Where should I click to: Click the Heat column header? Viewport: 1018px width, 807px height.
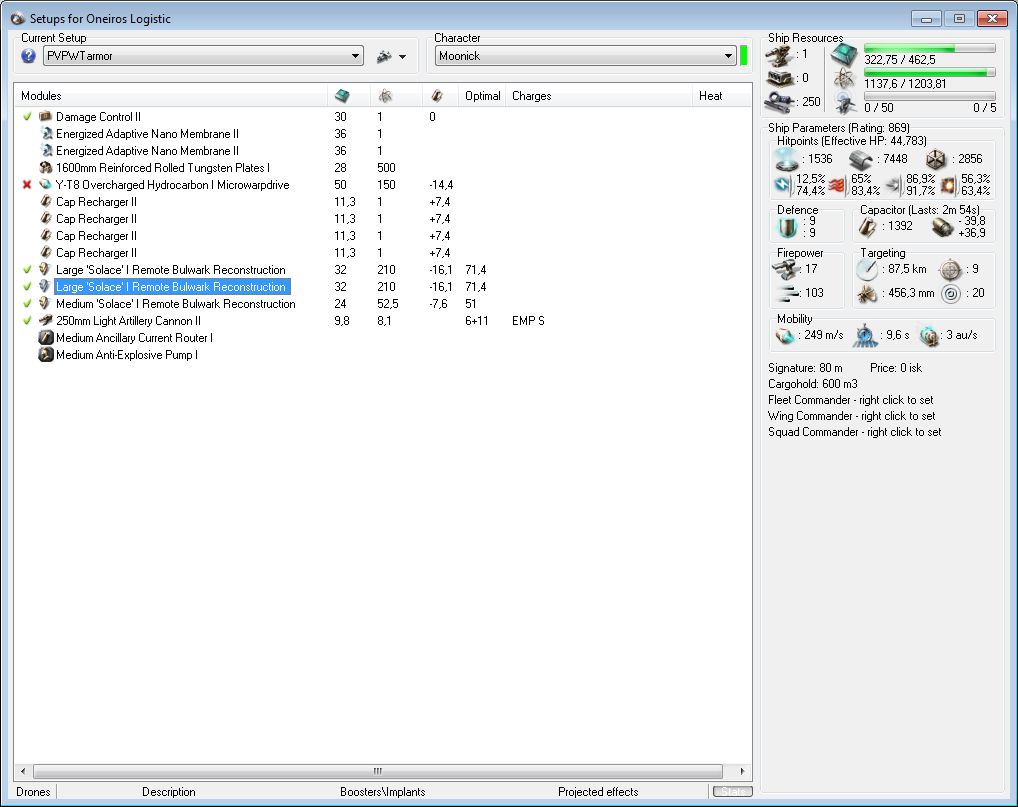pos(721,95)
